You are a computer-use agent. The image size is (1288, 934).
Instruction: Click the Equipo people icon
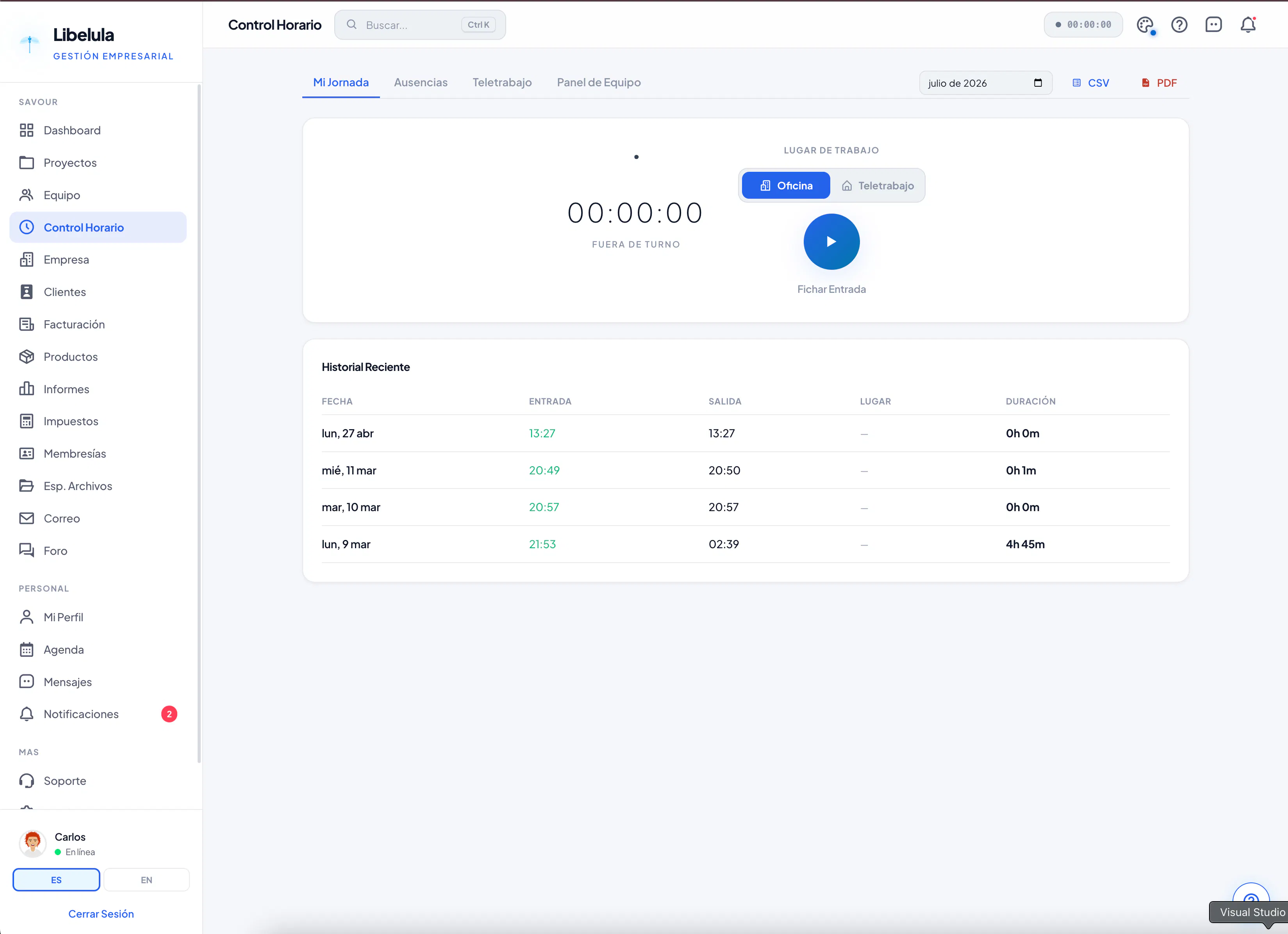click(27, 195)
